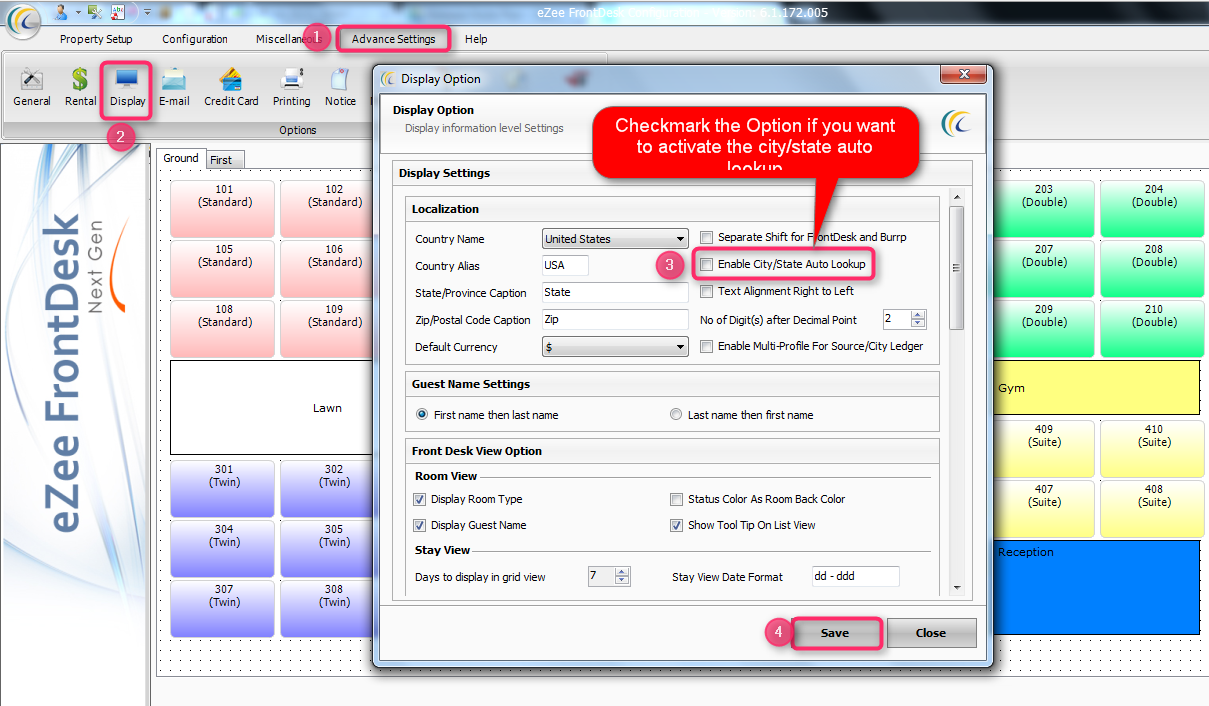
Task: Select room 208 Double tile
Action: coord(1154,268)
